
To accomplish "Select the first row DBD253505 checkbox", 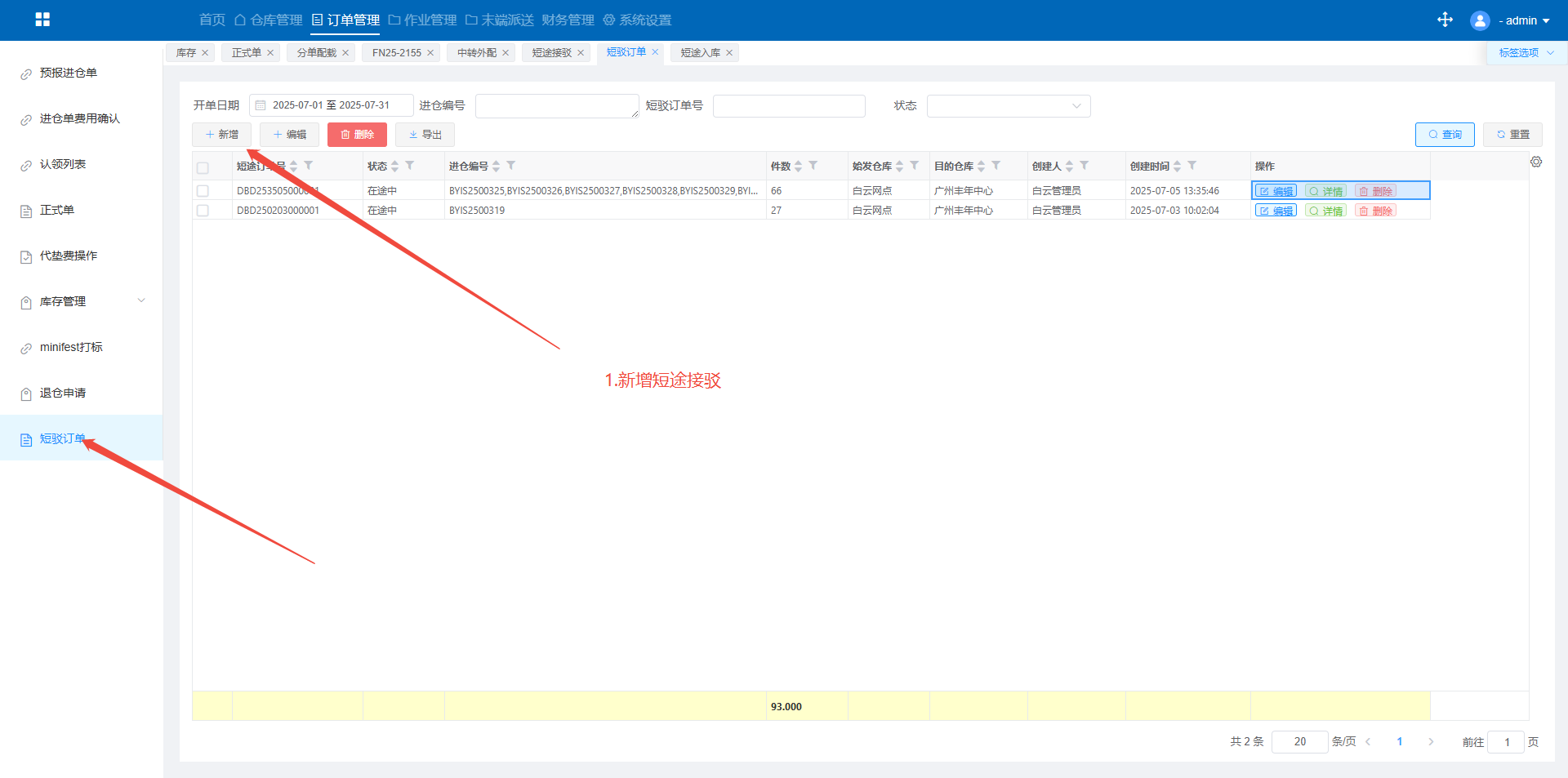I will coord(203,191).
